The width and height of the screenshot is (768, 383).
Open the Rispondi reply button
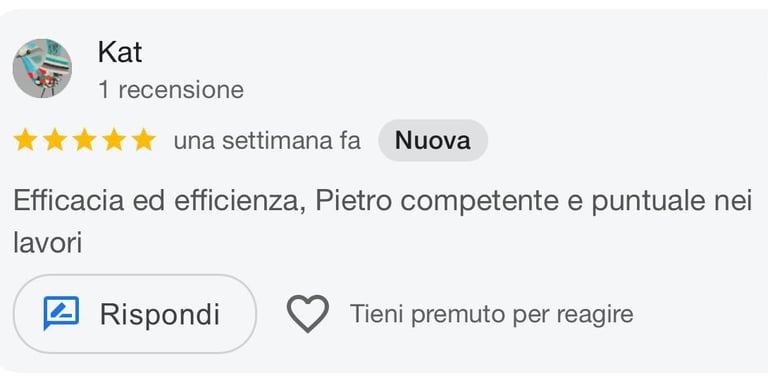click(x=135, y=314)
